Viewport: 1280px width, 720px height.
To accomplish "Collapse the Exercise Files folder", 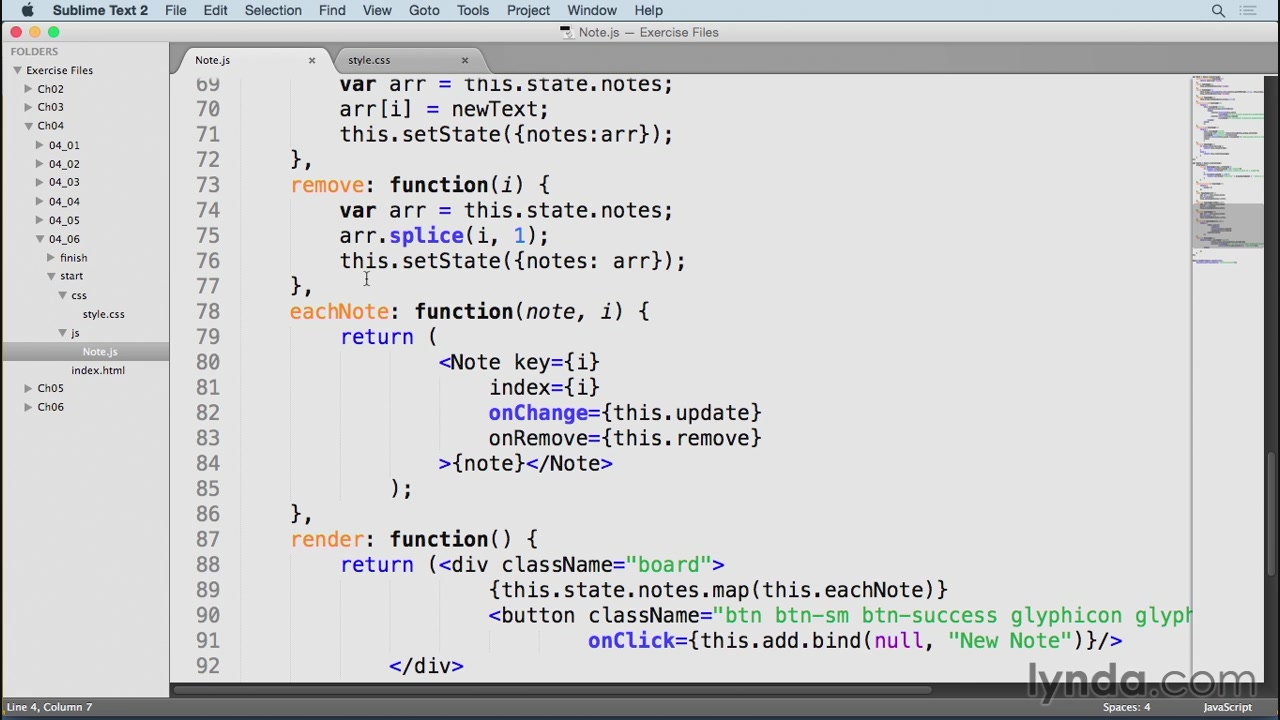I will point(17,70).
